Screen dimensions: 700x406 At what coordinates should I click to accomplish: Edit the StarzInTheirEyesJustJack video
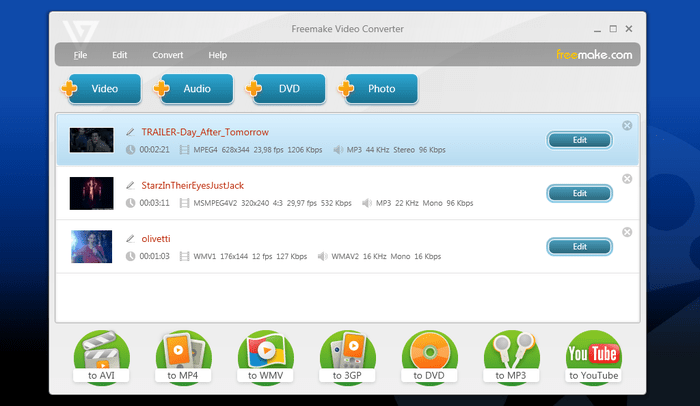(579, 193)
